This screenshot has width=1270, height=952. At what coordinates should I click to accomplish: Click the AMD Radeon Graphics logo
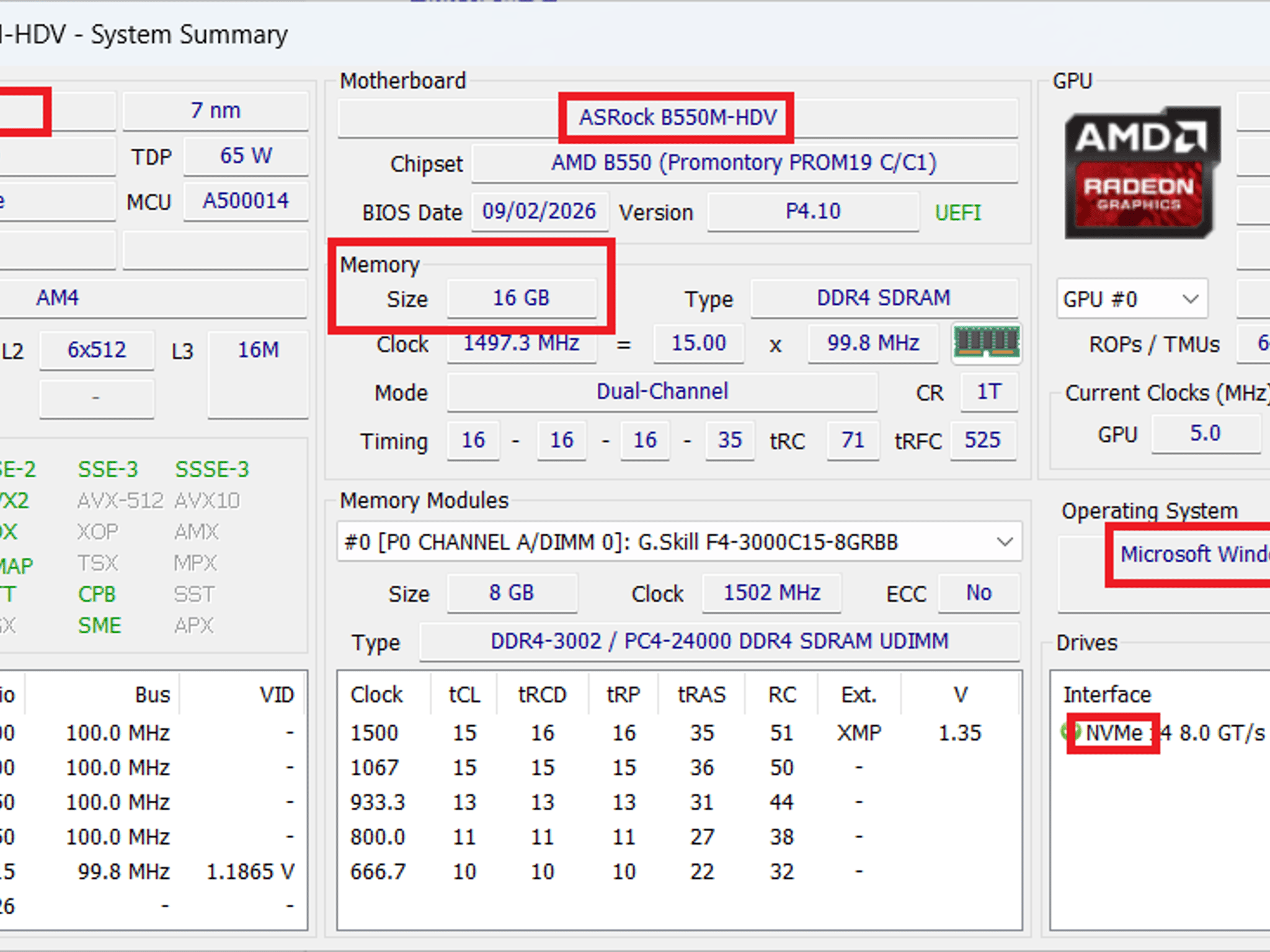pos(1142,173)
